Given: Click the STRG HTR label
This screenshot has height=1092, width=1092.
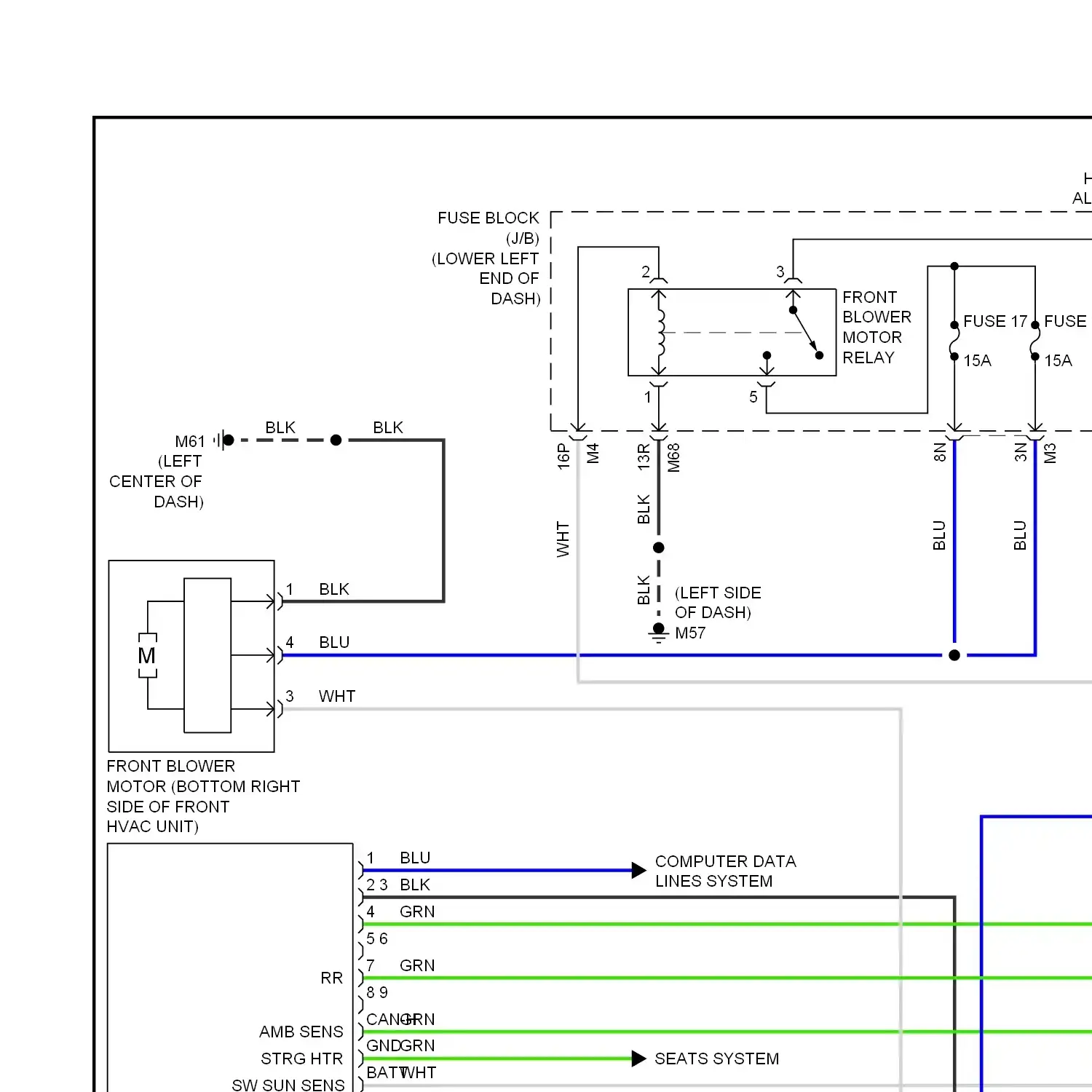Looking at the screenshot, I should pos(302,1059).
